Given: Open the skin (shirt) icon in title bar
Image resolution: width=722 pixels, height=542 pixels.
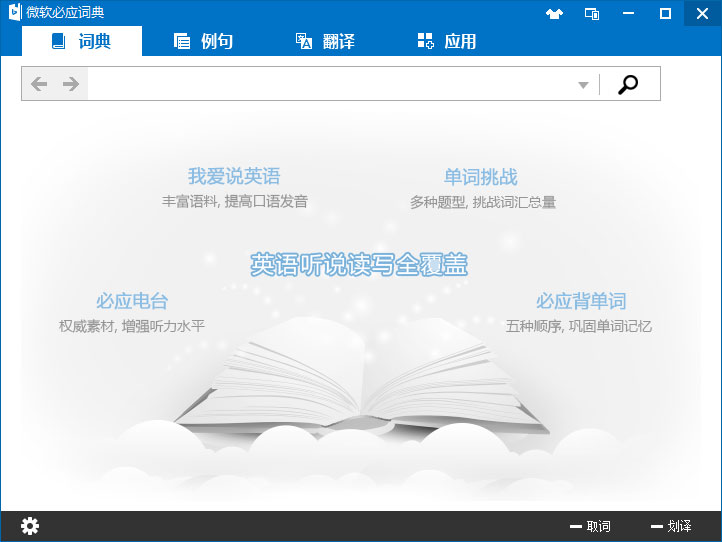Looking at the screenshot, I should [554, 13].
